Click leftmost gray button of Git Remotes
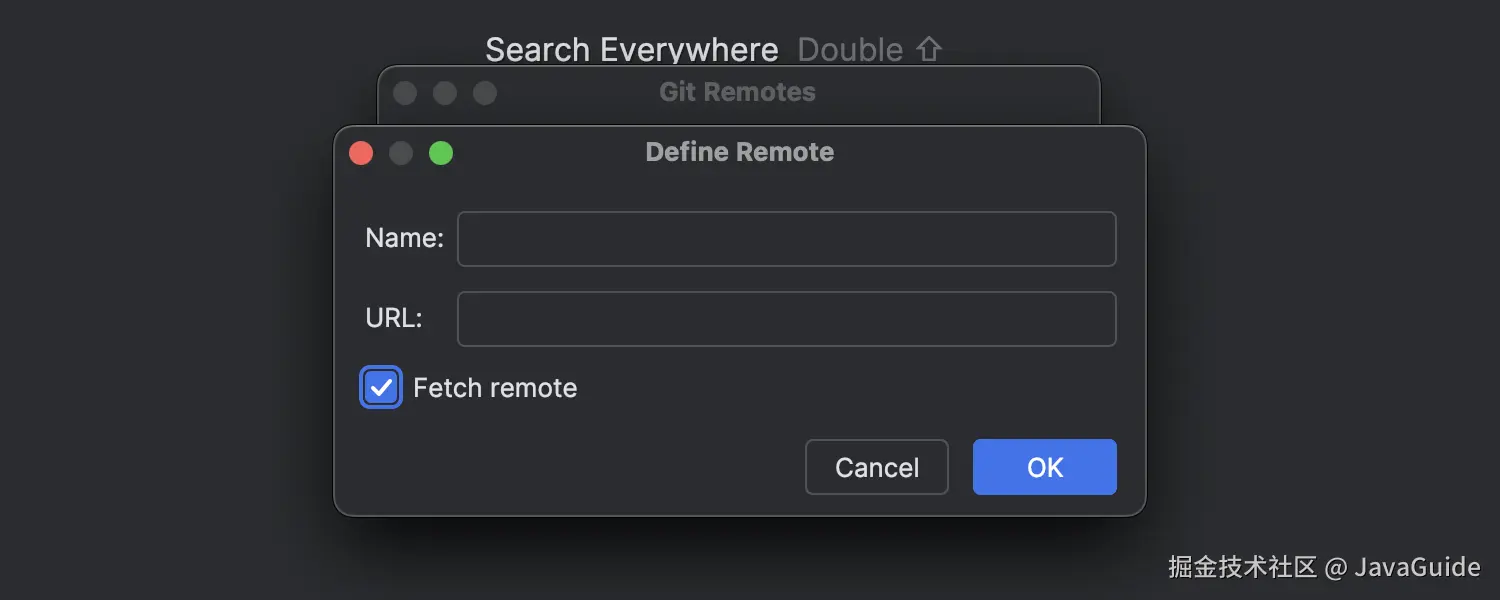The width and height of the screenshot is (1500, 600). pos(405,93)
